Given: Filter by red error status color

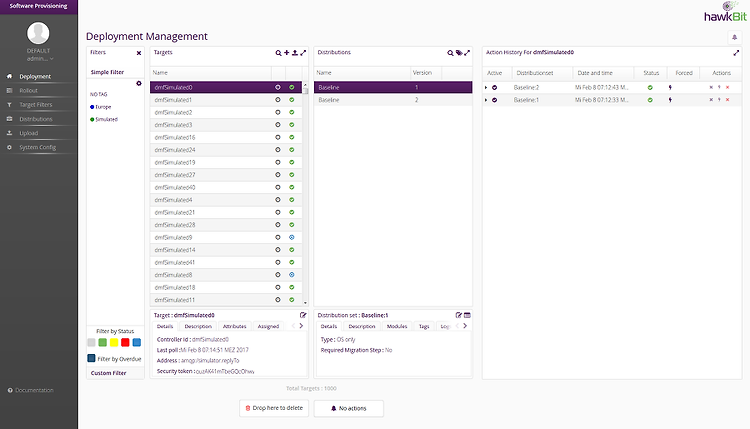Looking at the screenshot, I should click(125, 342).
